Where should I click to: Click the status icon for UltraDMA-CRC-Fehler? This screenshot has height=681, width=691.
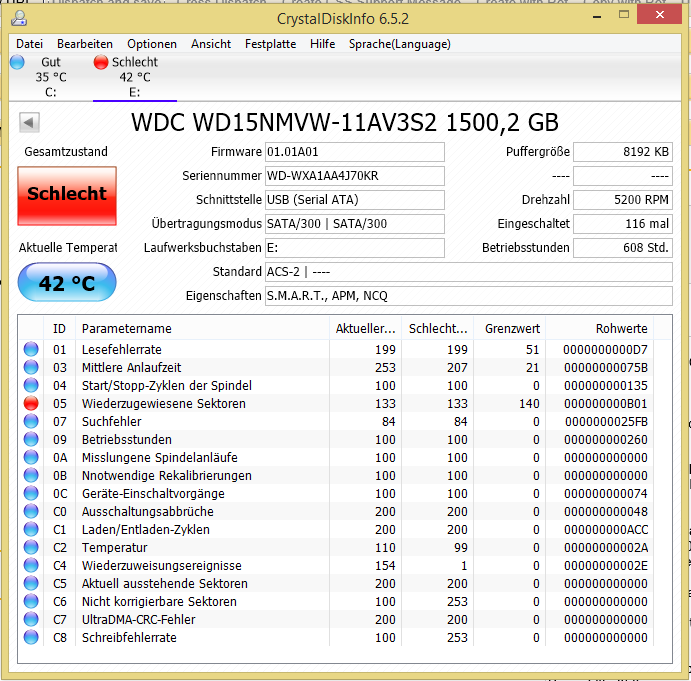[31, 619]
